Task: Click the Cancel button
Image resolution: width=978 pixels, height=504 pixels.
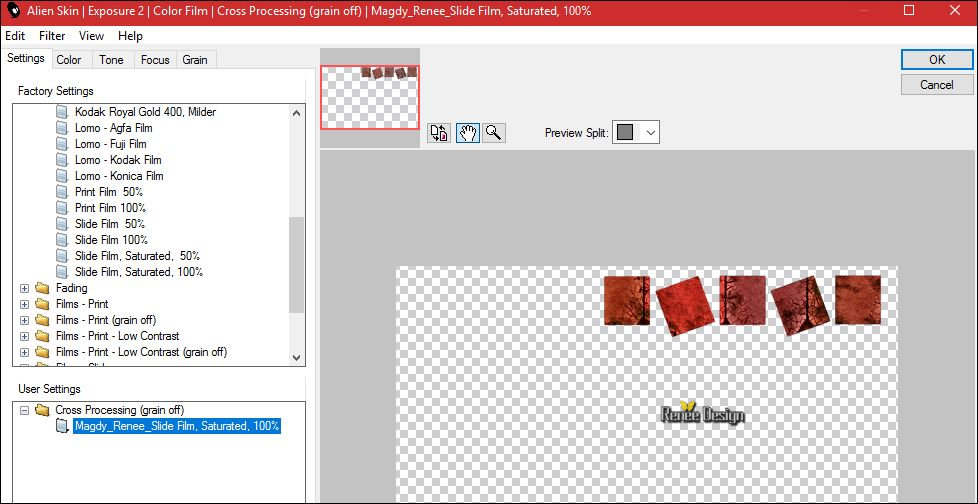Action: point(937,85)
